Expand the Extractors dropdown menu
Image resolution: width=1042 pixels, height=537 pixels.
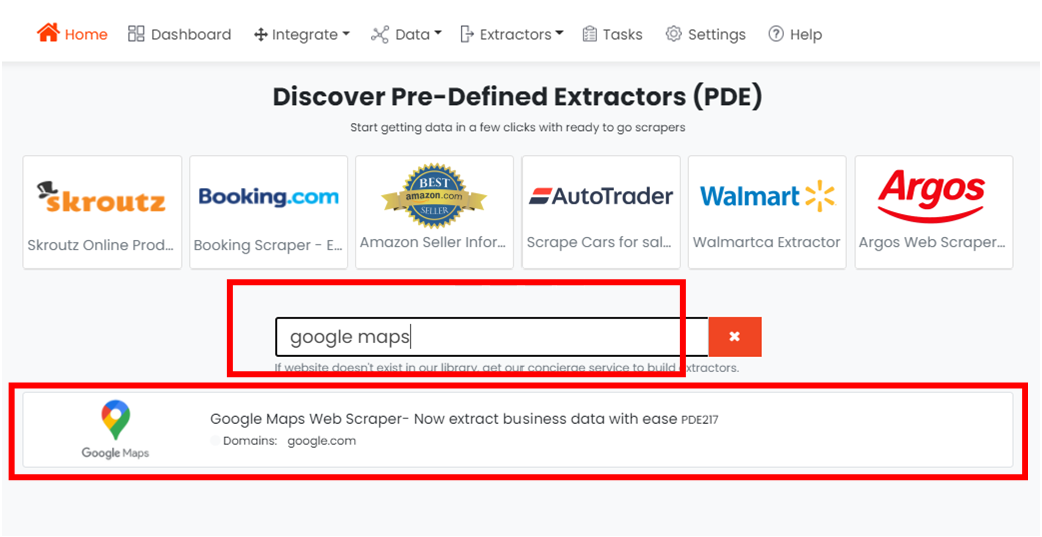(512, 34)
